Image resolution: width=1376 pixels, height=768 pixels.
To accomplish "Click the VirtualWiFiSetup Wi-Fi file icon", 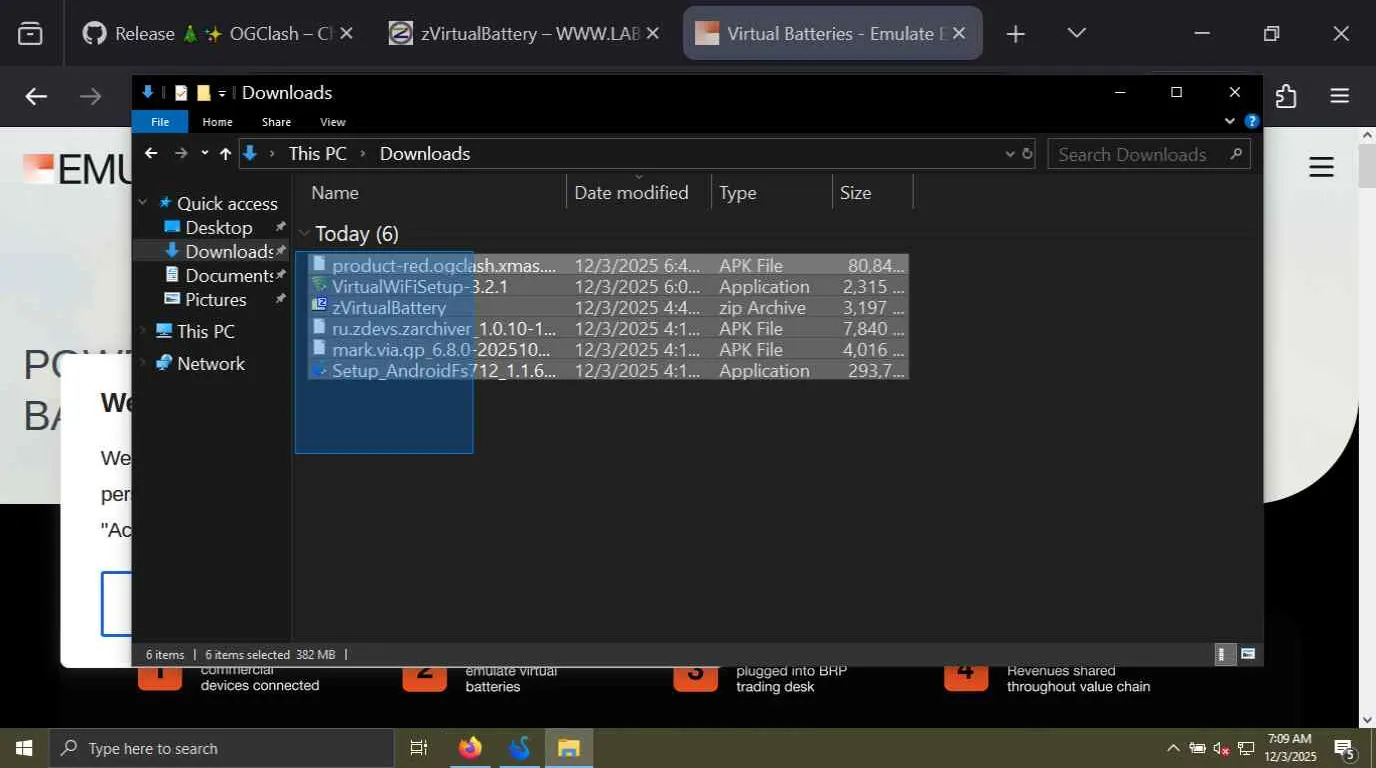I will 319,285.
